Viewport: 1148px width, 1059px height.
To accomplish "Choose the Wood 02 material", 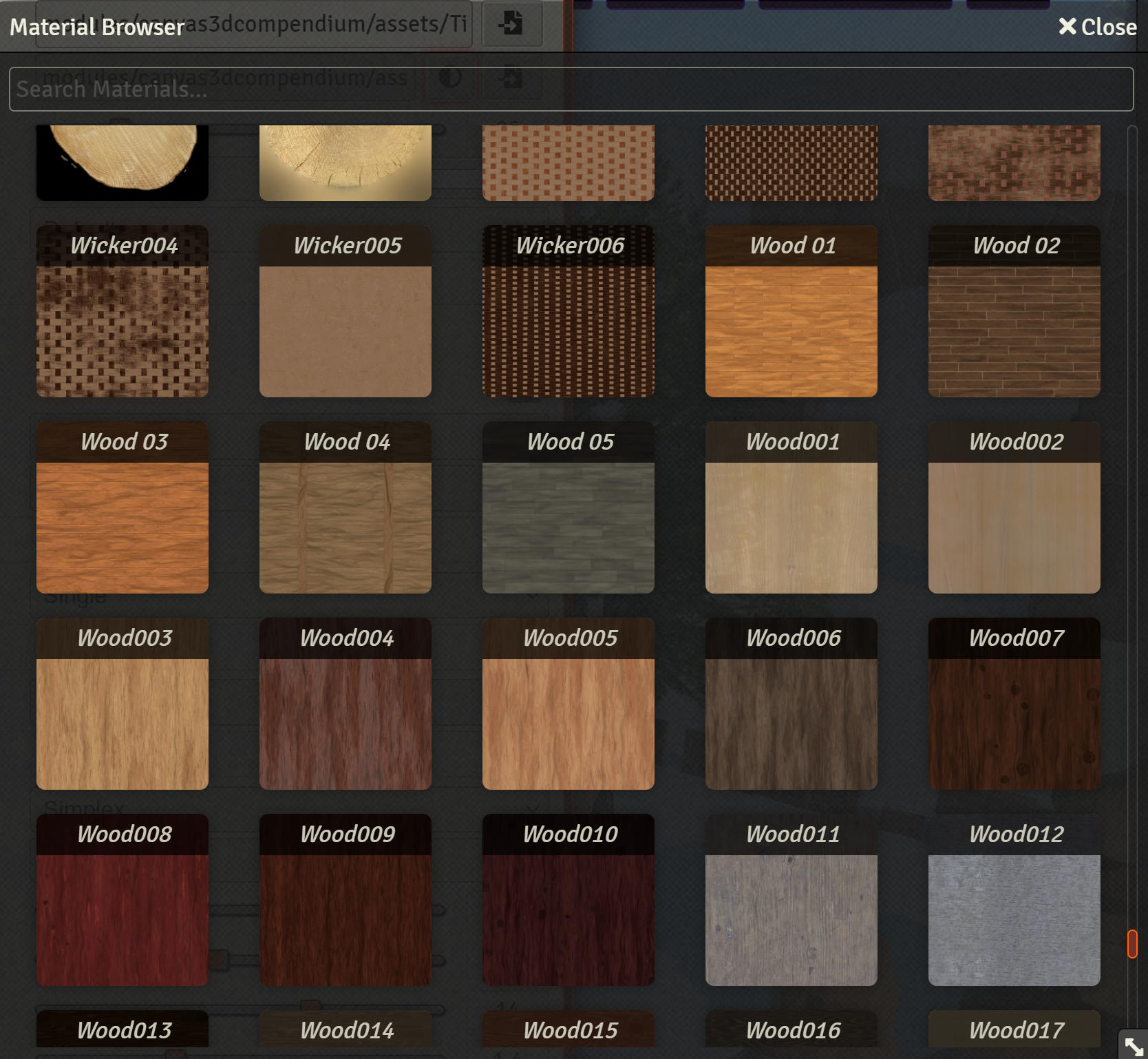I will click(1014, 311).
